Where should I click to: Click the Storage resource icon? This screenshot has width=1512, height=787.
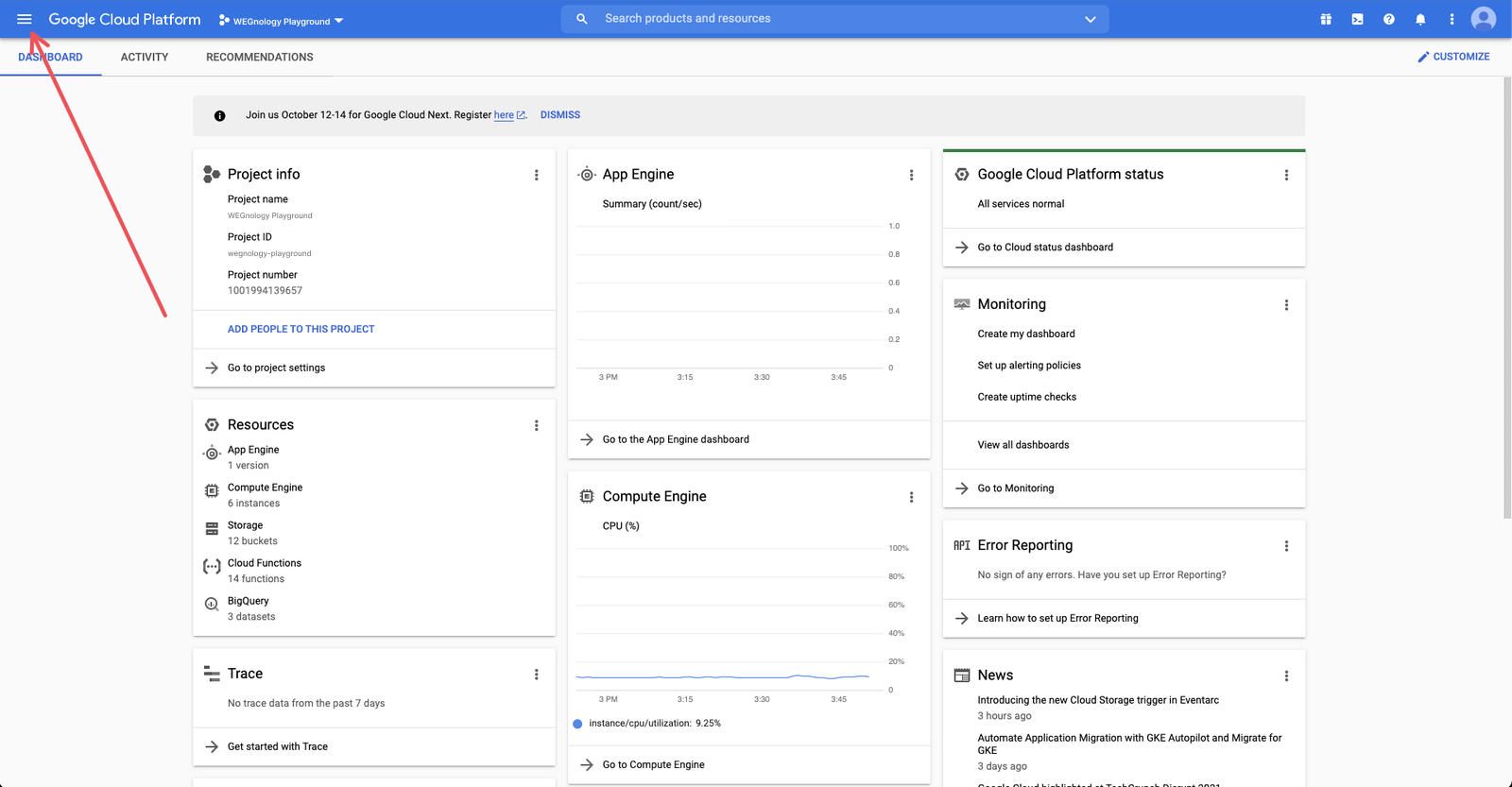click(x=212, y=528)
